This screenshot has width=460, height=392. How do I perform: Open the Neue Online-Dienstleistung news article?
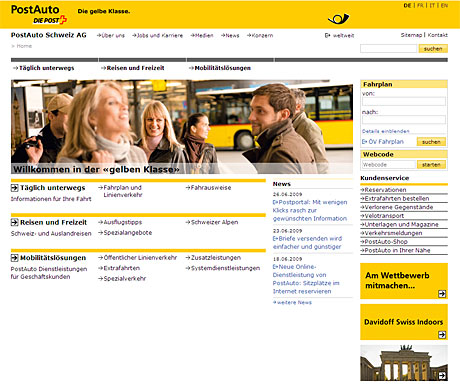(306, 279)
